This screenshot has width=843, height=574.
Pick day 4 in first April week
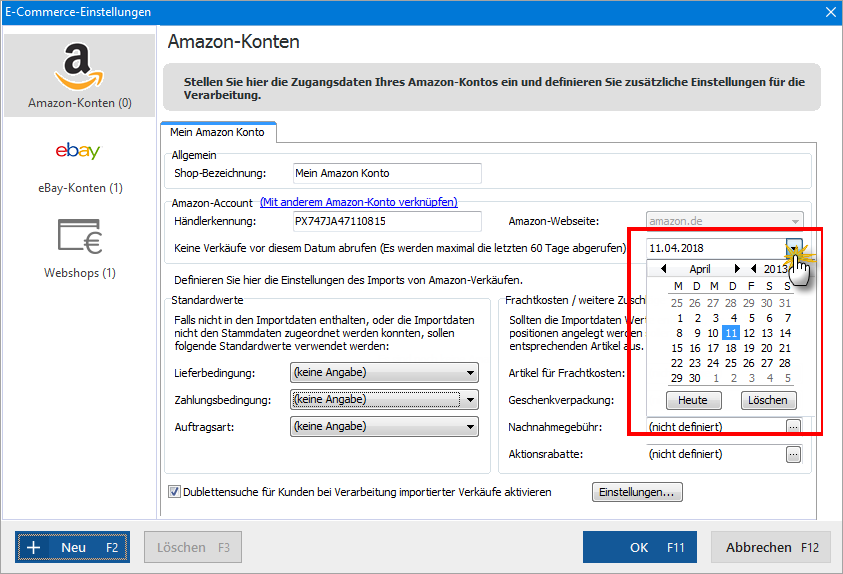(x=734, y=318)
